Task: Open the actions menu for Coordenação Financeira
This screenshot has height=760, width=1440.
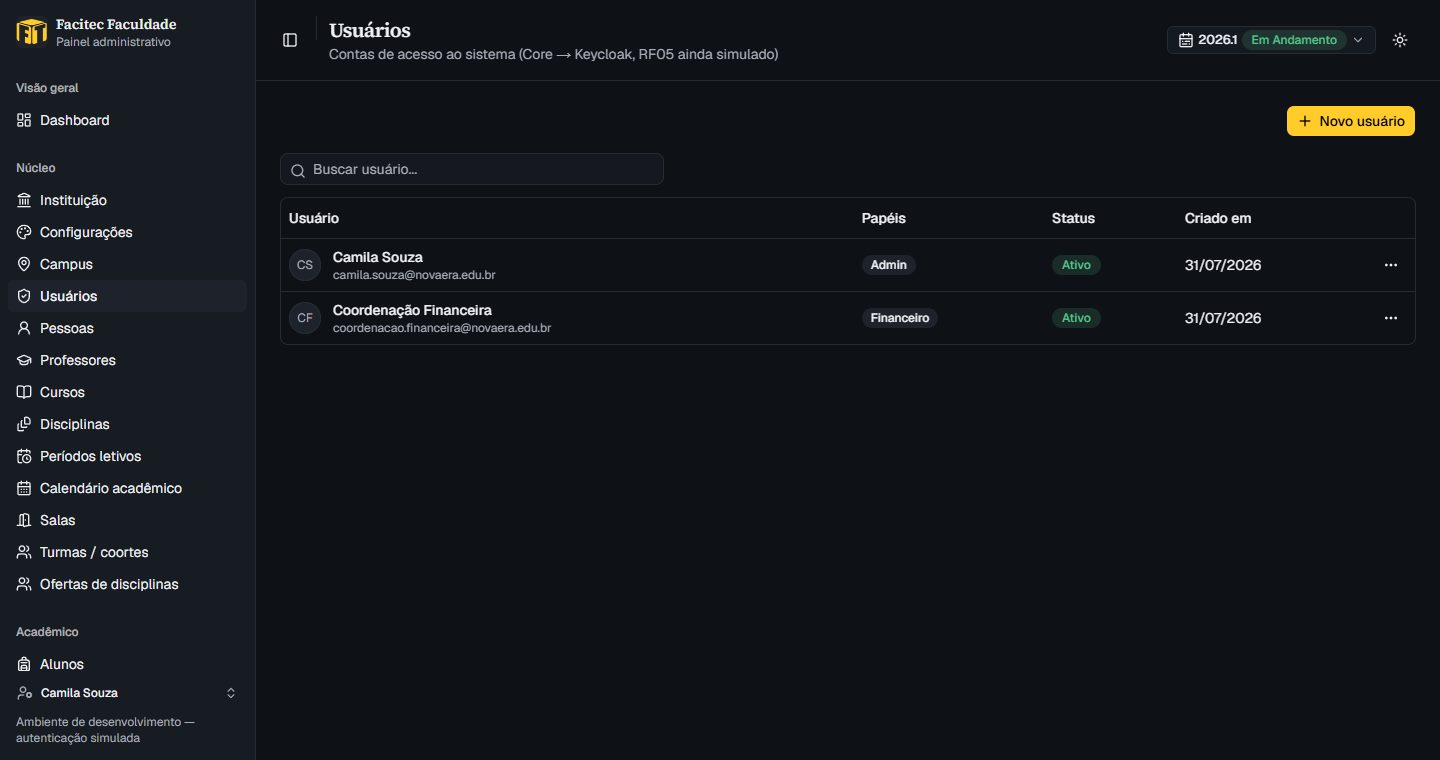Action: (1391, 318)
